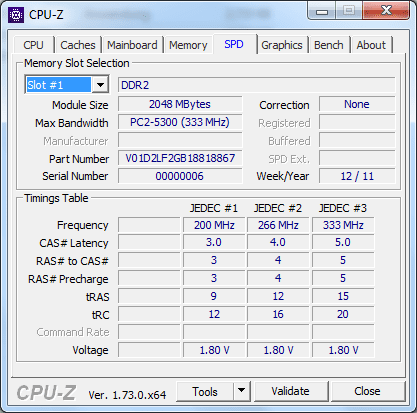Image resolution: width=417 pixels, height=413 pixels.
Task: Open the Tools dropdown arrow
Action: pos(242,391)
